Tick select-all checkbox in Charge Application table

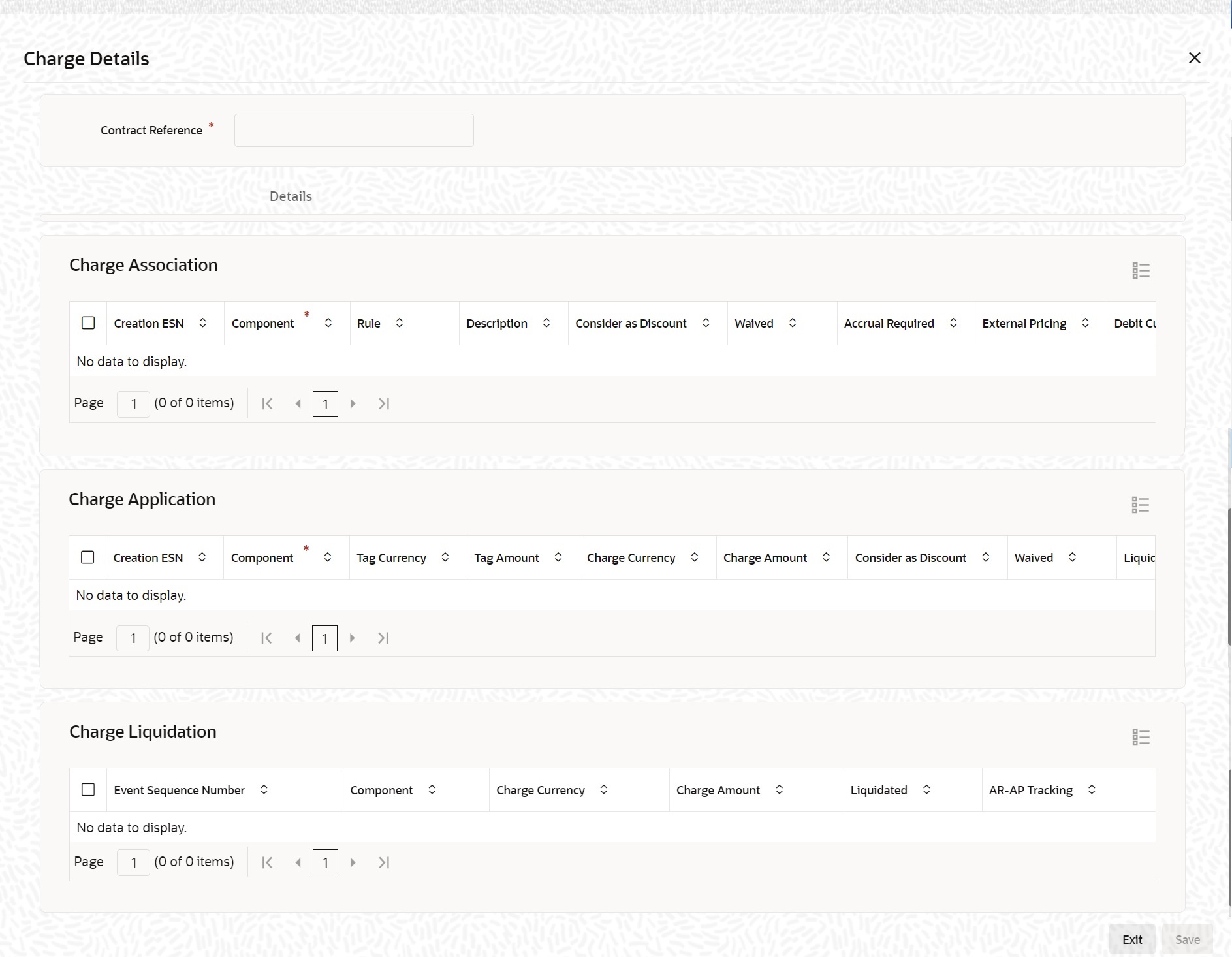(x=87, y=557)
